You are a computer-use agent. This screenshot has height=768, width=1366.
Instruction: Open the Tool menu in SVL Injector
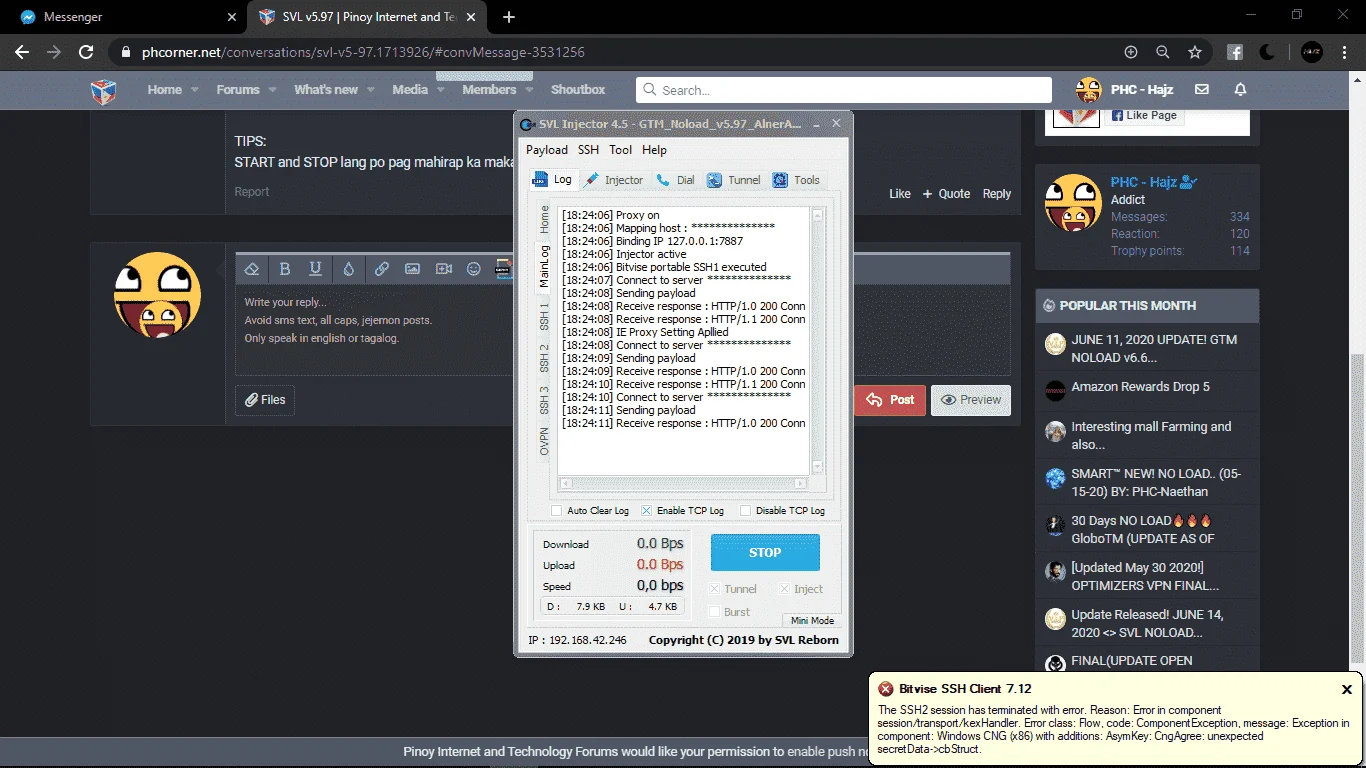621,150
